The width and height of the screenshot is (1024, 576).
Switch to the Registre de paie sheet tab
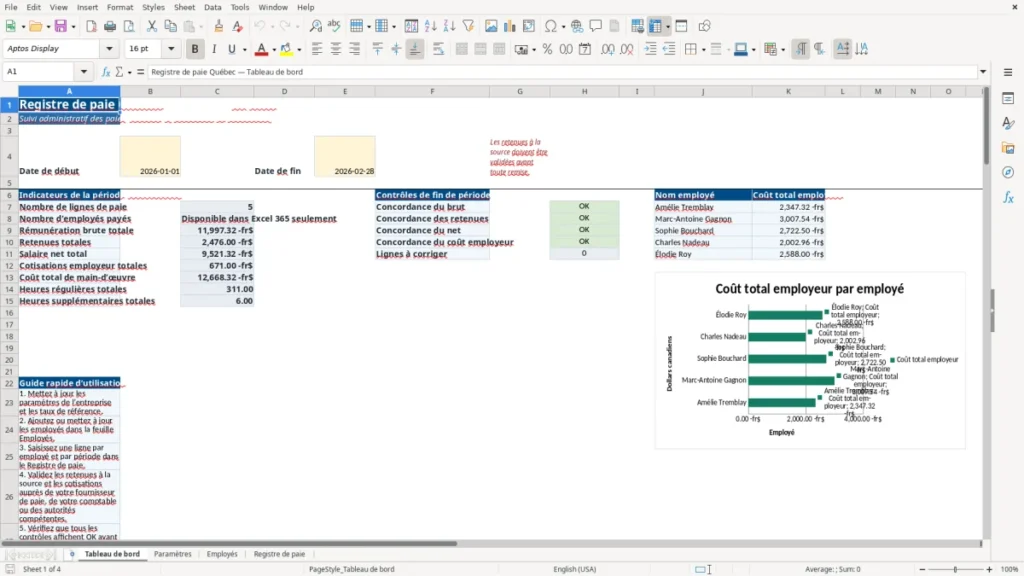tap(279, 554)
